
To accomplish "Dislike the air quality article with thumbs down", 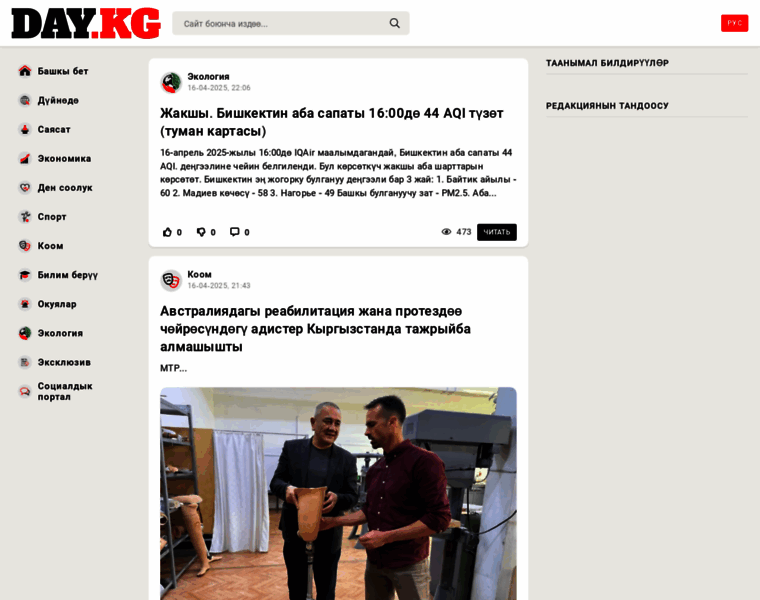I will coord(201,232).
